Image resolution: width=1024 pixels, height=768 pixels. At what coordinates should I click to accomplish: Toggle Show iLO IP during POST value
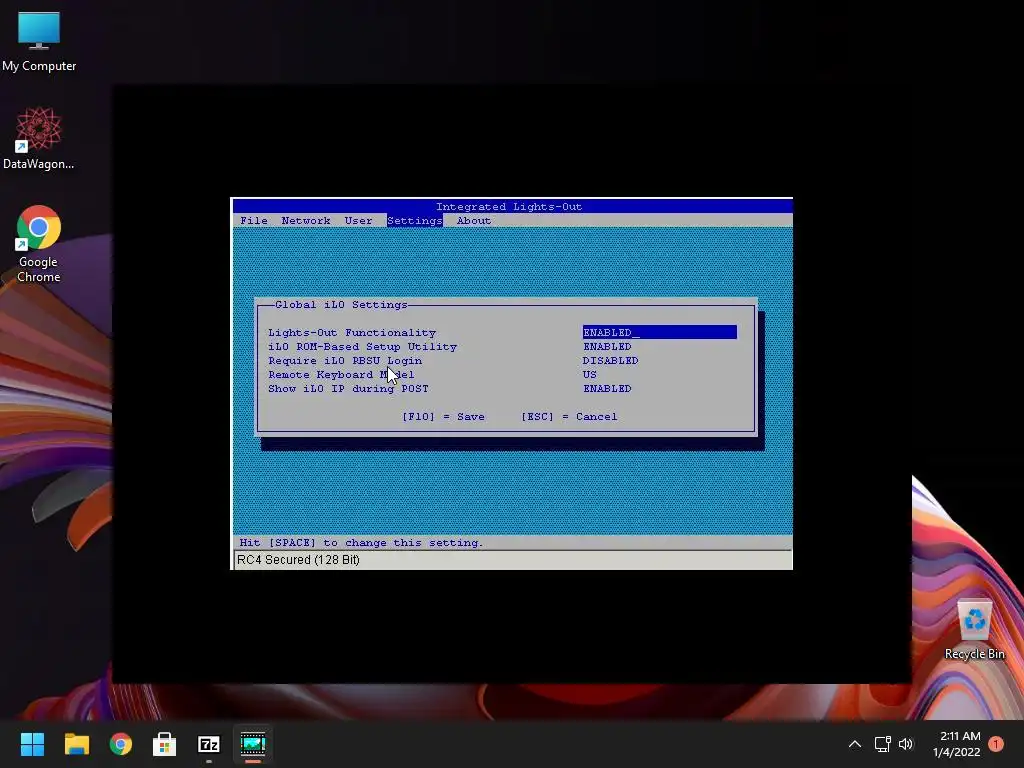click(x=607, y=389)
